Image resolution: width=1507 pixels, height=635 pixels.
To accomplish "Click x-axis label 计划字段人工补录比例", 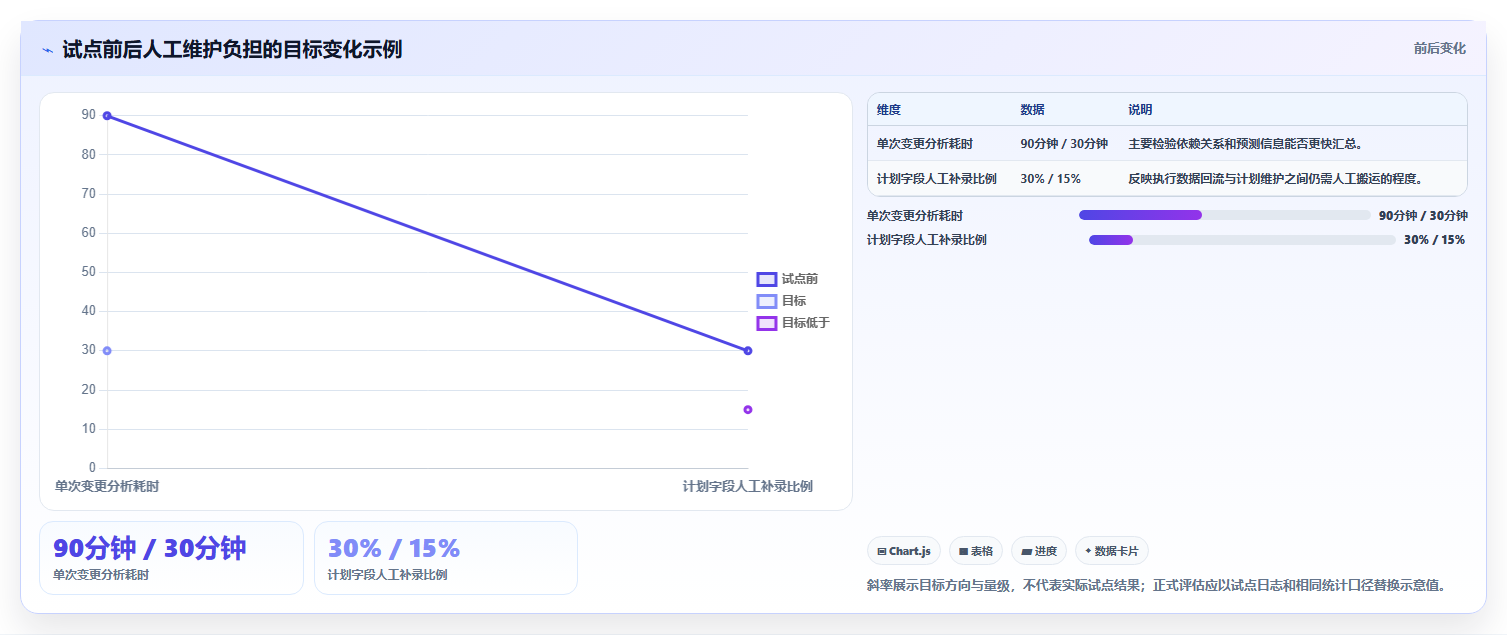I will (x=748, y=486).
